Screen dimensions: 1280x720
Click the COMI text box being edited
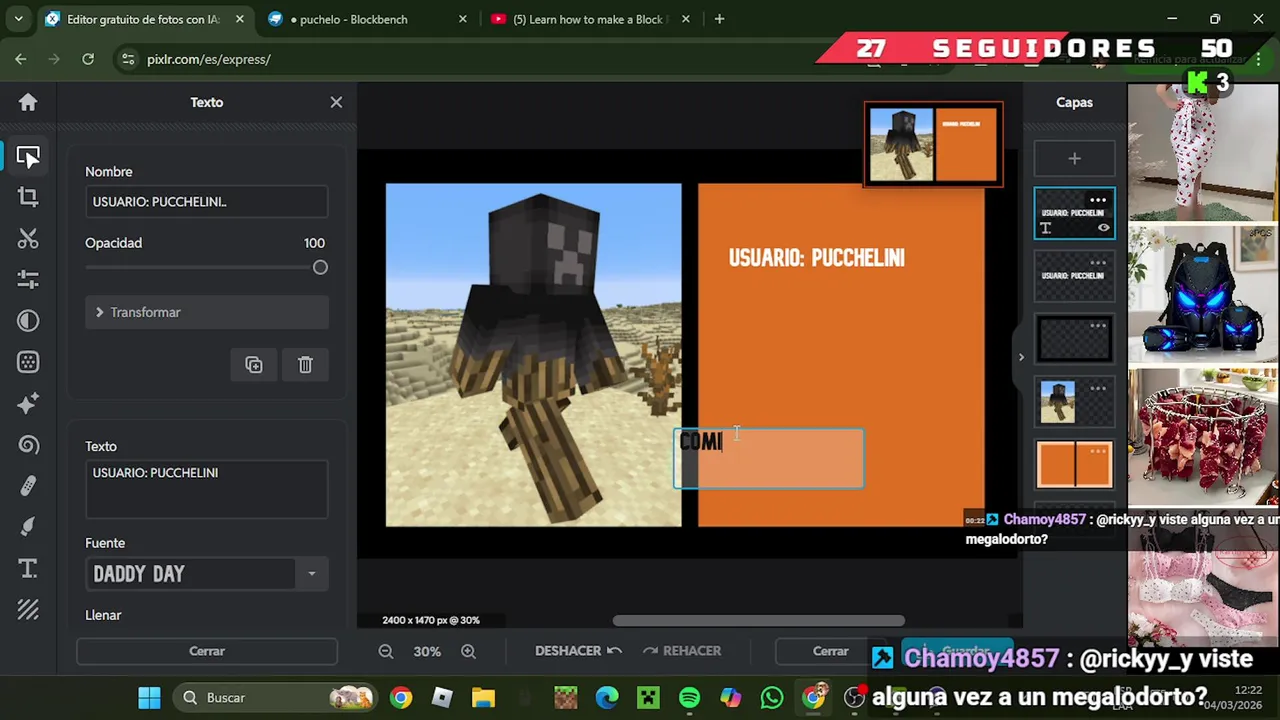pos(768,459)
